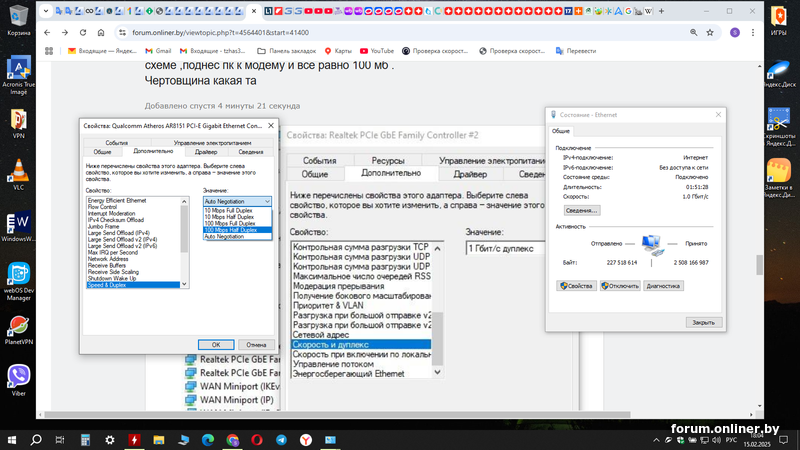Open the Recycle Bin (Корзина) icon
The width and height of the screenshot is (800, 450).
point(18,20)
